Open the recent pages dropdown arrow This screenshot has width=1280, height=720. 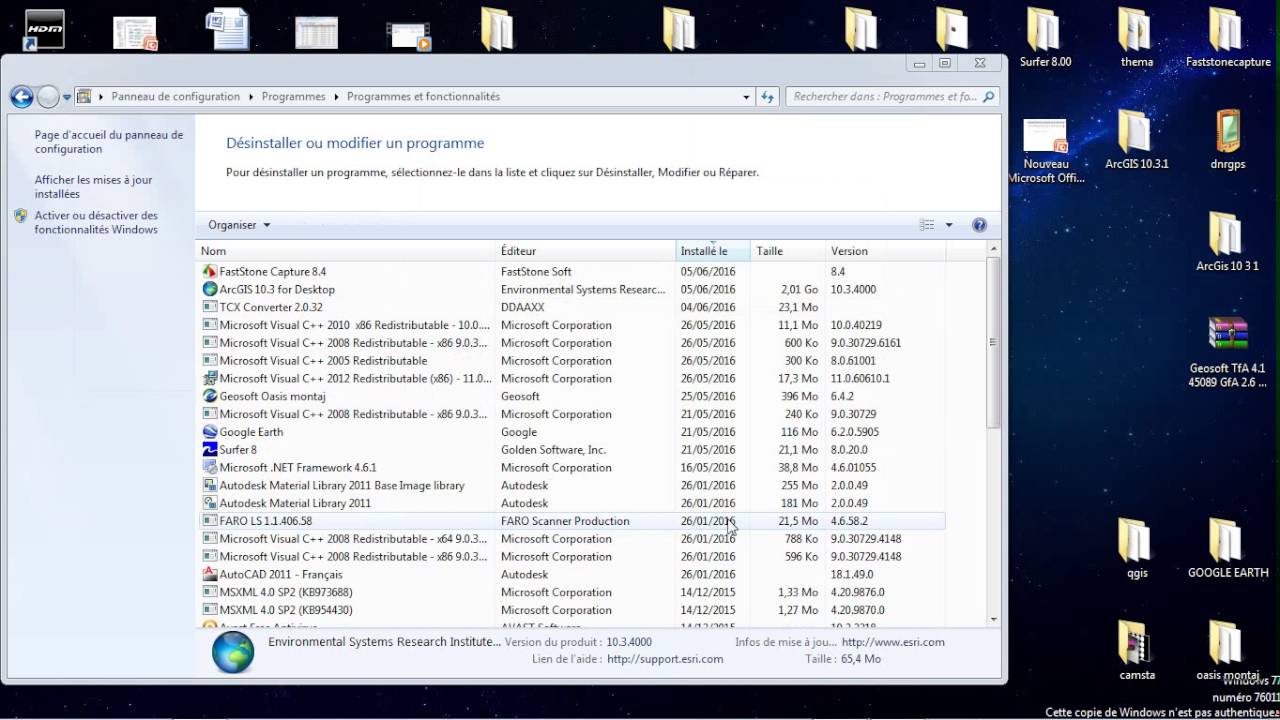67,97
